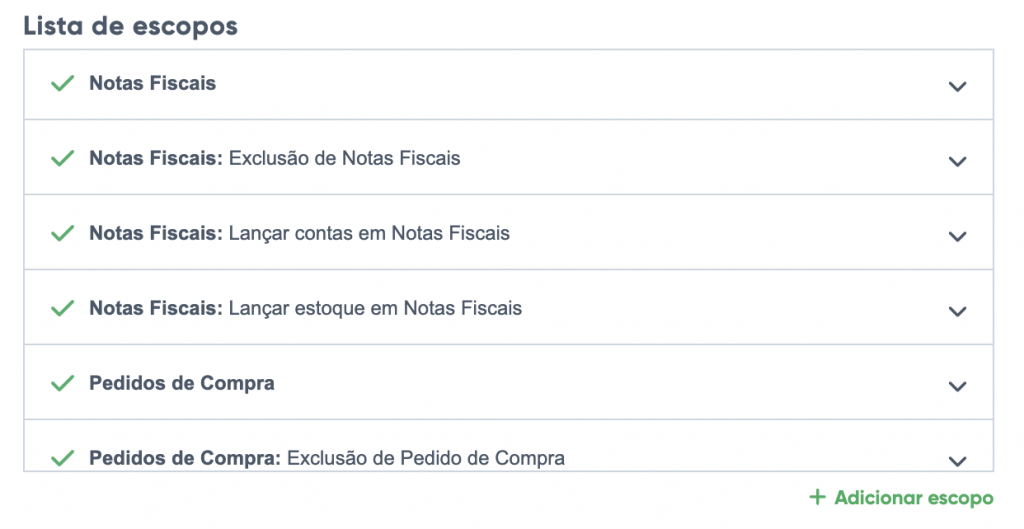1024x529 pixels.
Task: Click checkmark for Lançar contas em Notas Fiscais
Action: pos(63,233)
